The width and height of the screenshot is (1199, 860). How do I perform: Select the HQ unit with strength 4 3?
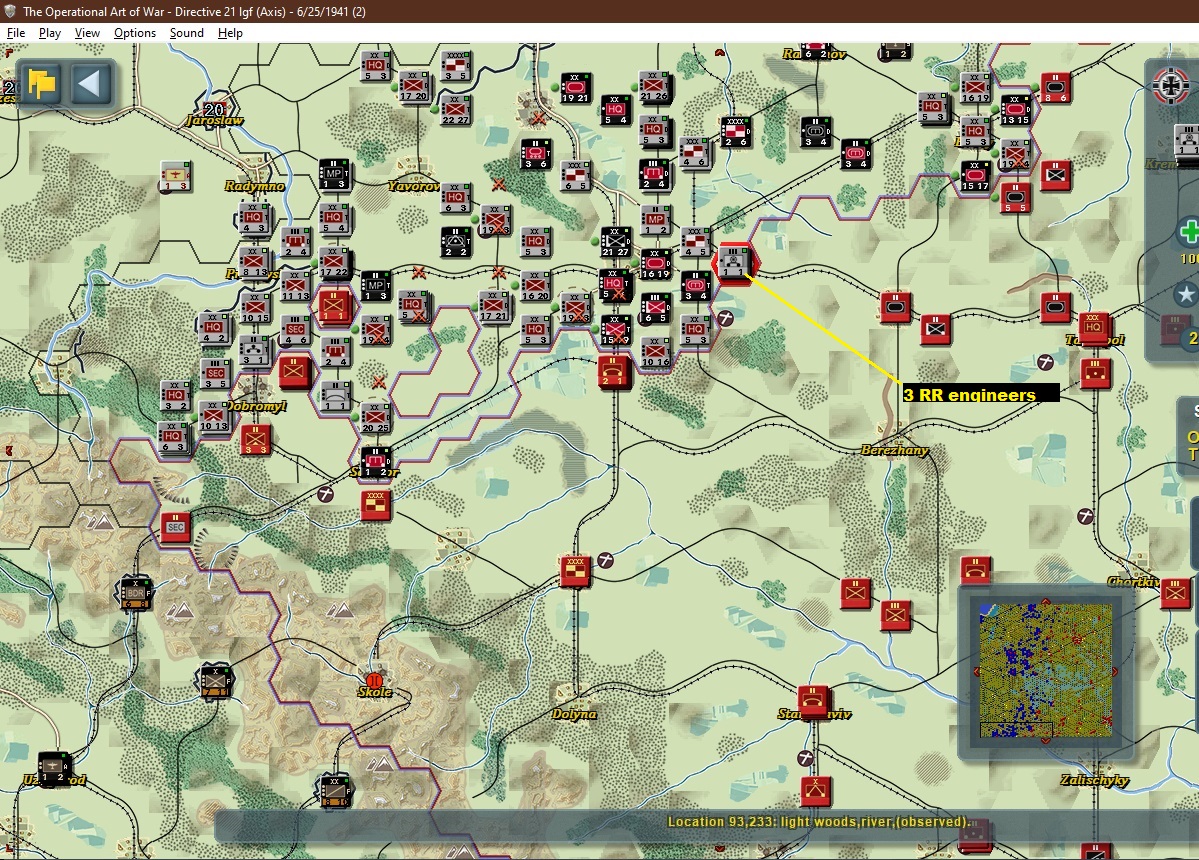pyautogui.click(x=253, y=219)
